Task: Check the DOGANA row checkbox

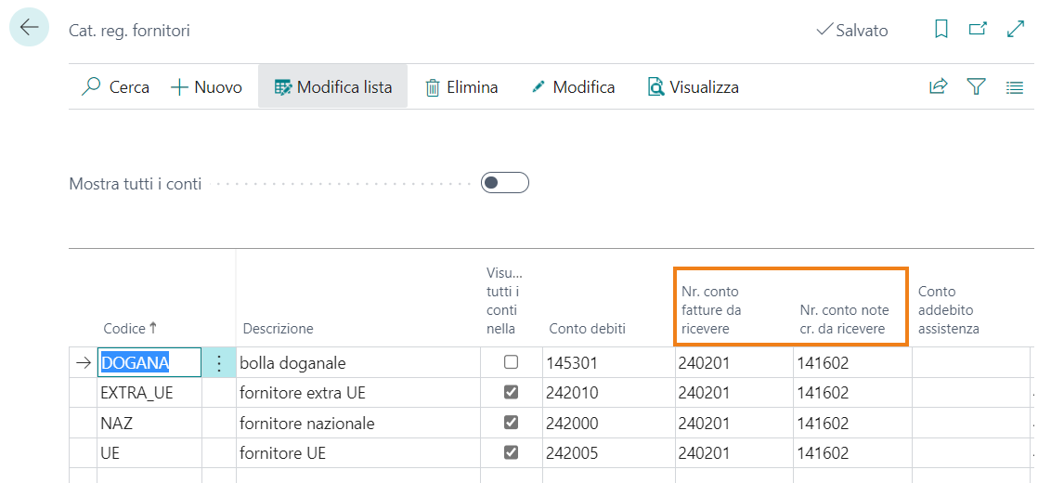Action: pyautogui.click(x=511, y=362)
